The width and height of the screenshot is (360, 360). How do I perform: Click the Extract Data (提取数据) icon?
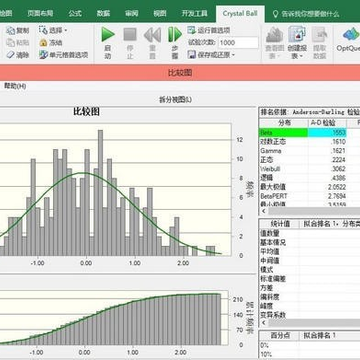[x=319, y=43]
